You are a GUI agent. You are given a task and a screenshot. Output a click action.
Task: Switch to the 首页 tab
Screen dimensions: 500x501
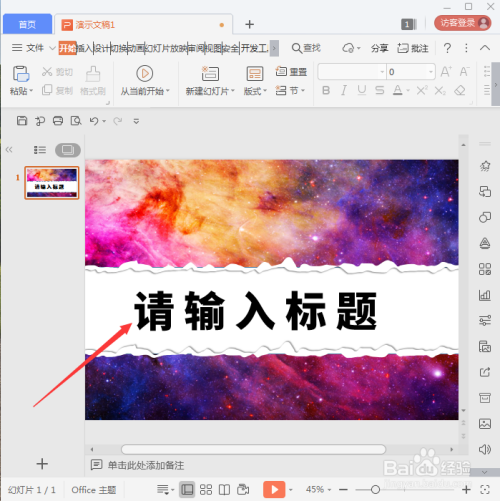[x=27, y=24]
